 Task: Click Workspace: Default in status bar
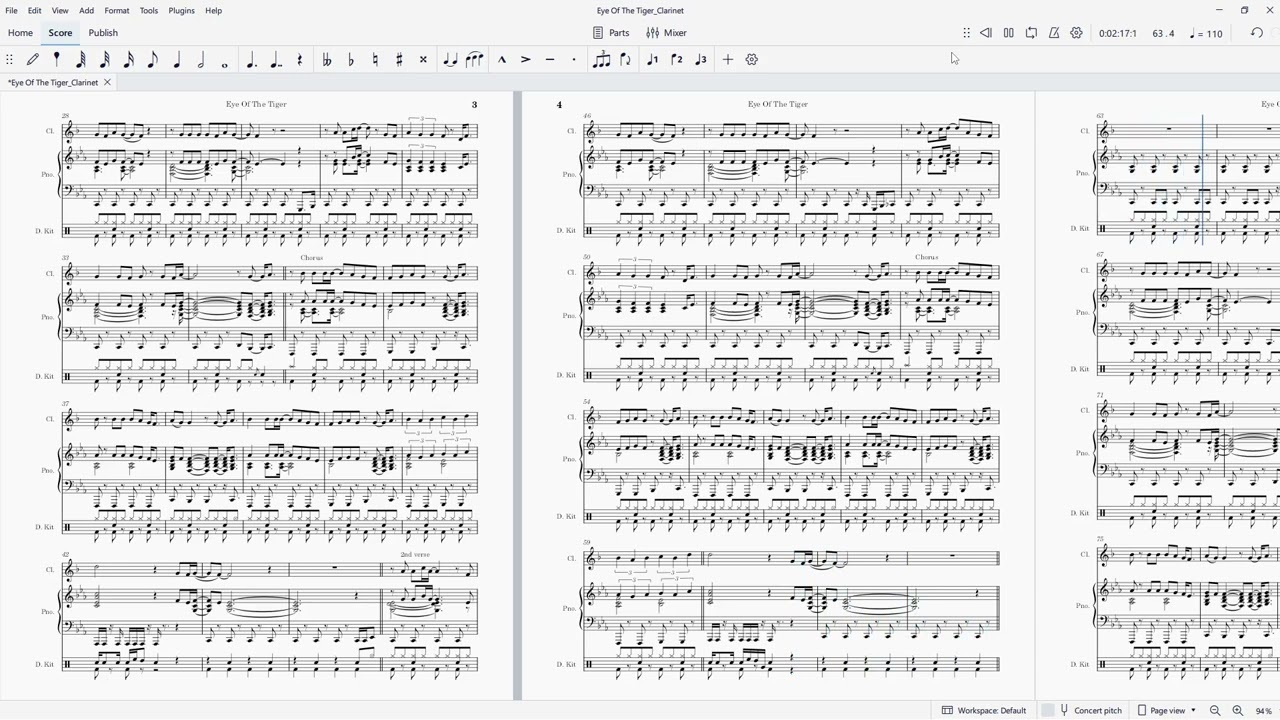click(984, 711)
